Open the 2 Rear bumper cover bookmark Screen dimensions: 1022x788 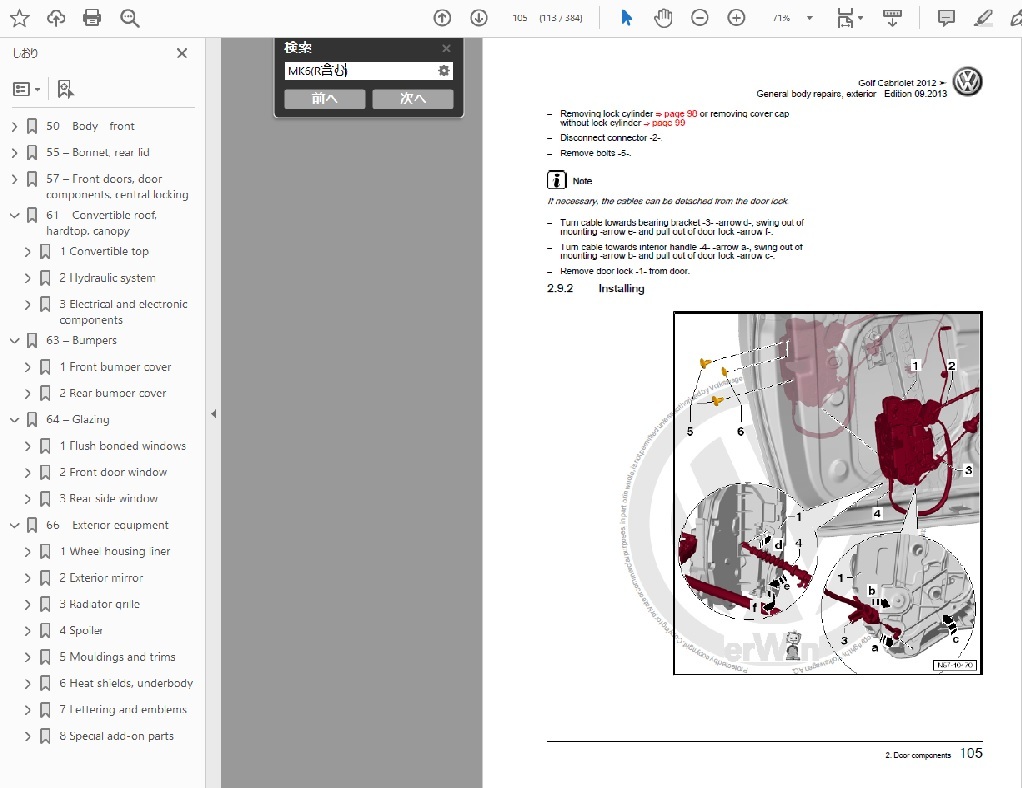pyautogui.click(x=113, y=393)
